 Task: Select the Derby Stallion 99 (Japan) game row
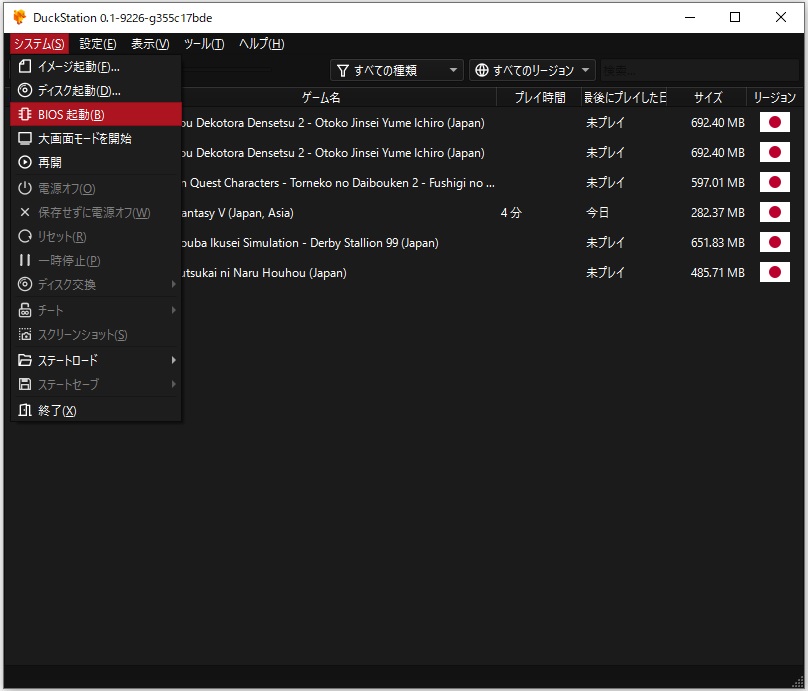point(492,242)
